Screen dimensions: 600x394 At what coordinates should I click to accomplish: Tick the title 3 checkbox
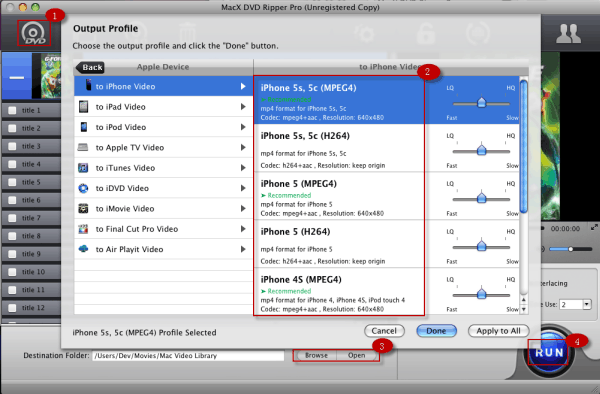[x=12, y=146]
